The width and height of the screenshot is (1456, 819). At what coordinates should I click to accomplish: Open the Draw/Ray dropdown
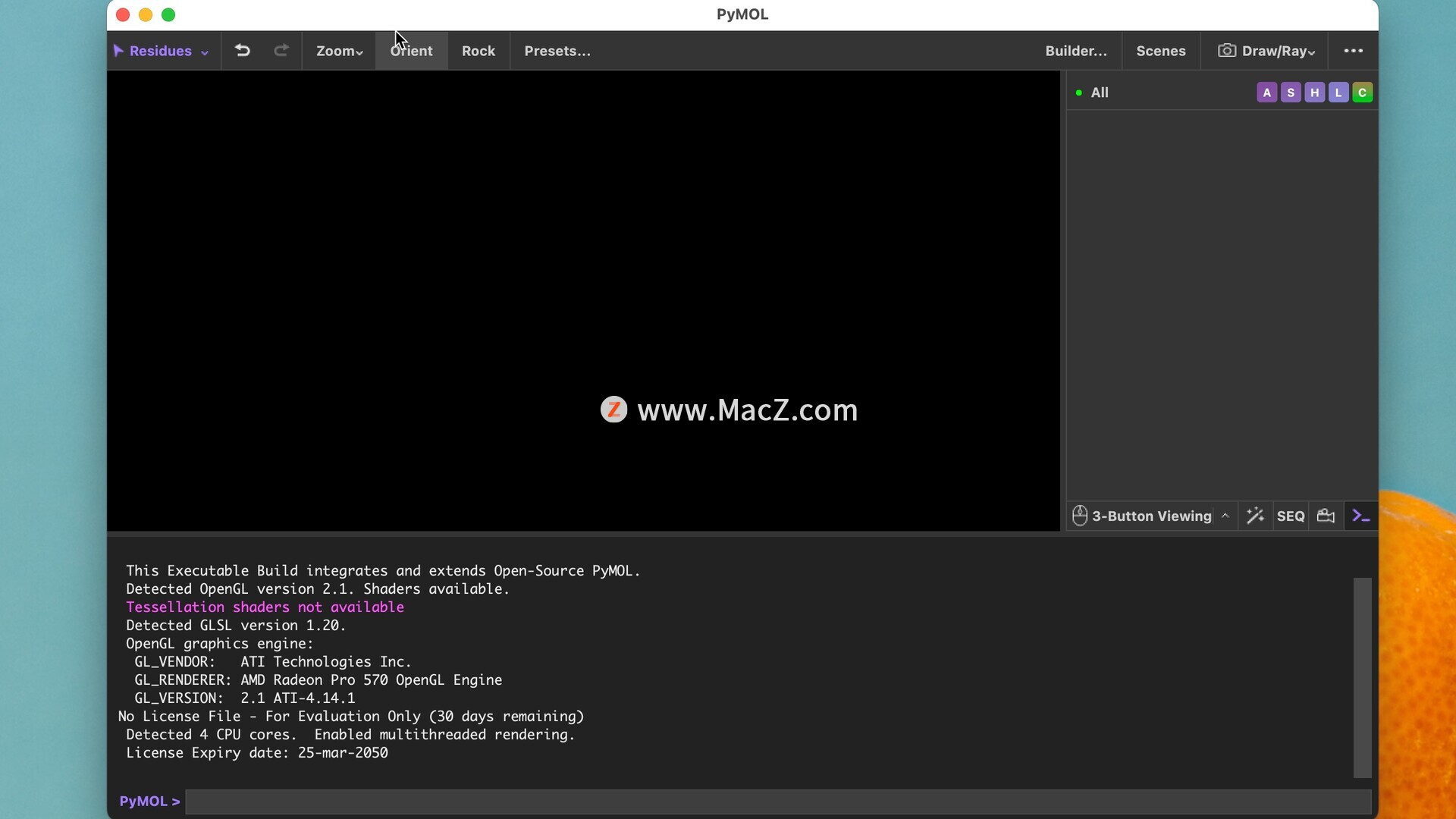(x=1266, y=51)
